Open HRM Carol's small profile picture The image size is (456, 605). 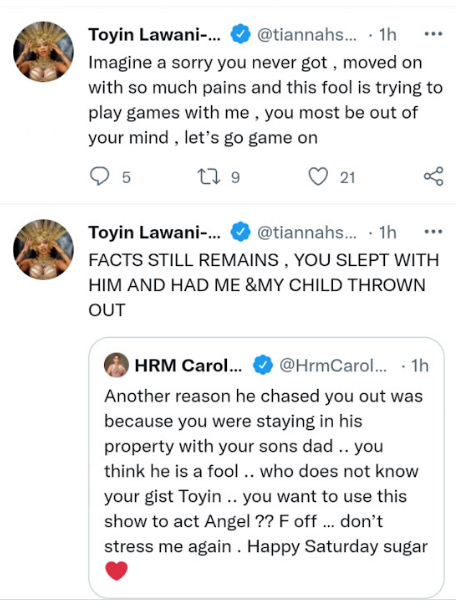tap(116, 365)
